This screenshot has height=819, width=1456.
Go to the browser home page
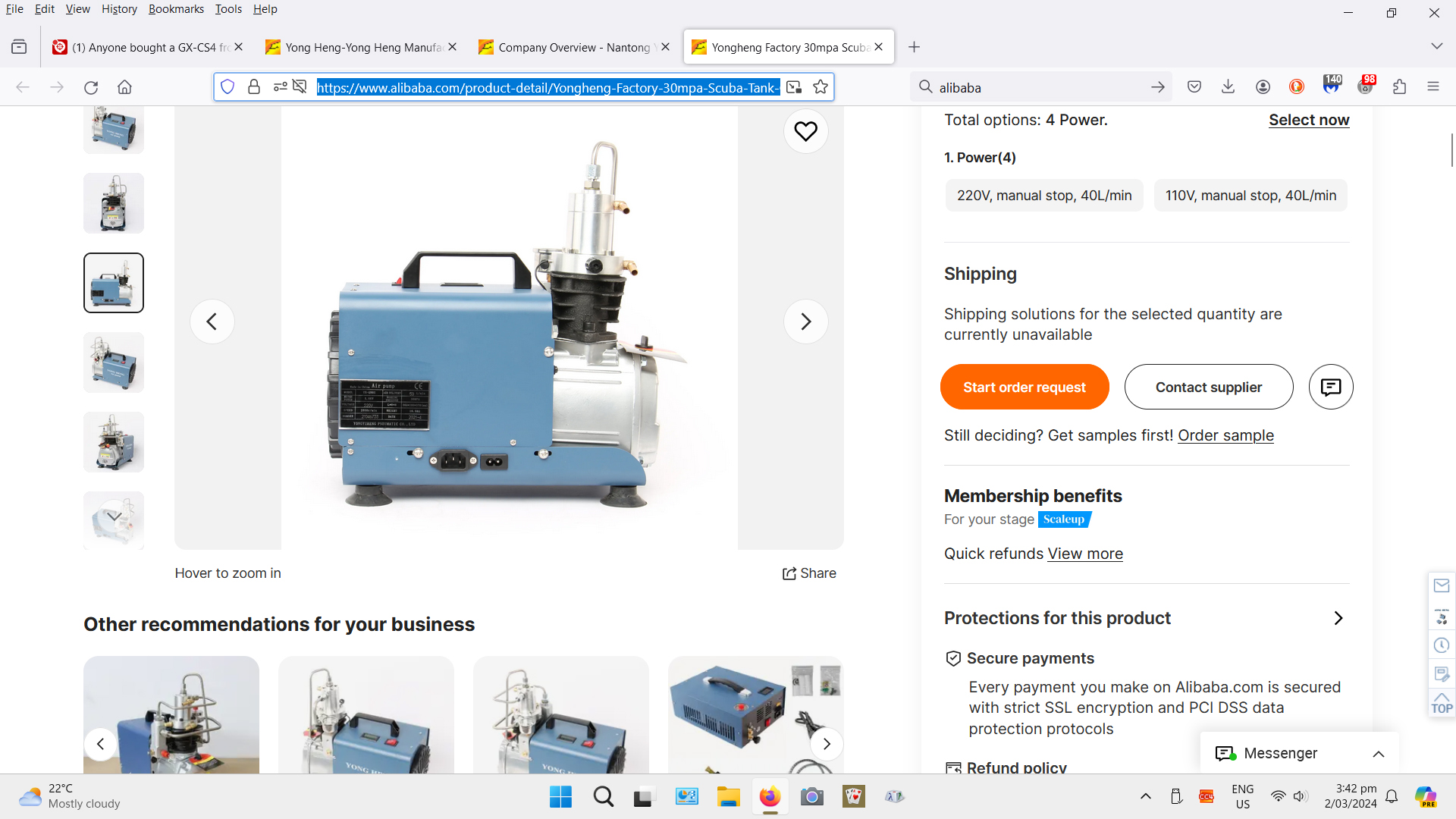pyautogui.click(x=125, y=87)
